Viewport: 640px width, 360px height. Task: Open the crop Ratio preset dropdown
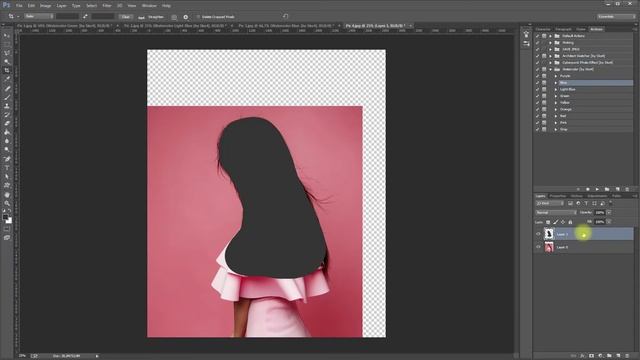(x=39, y=17)
